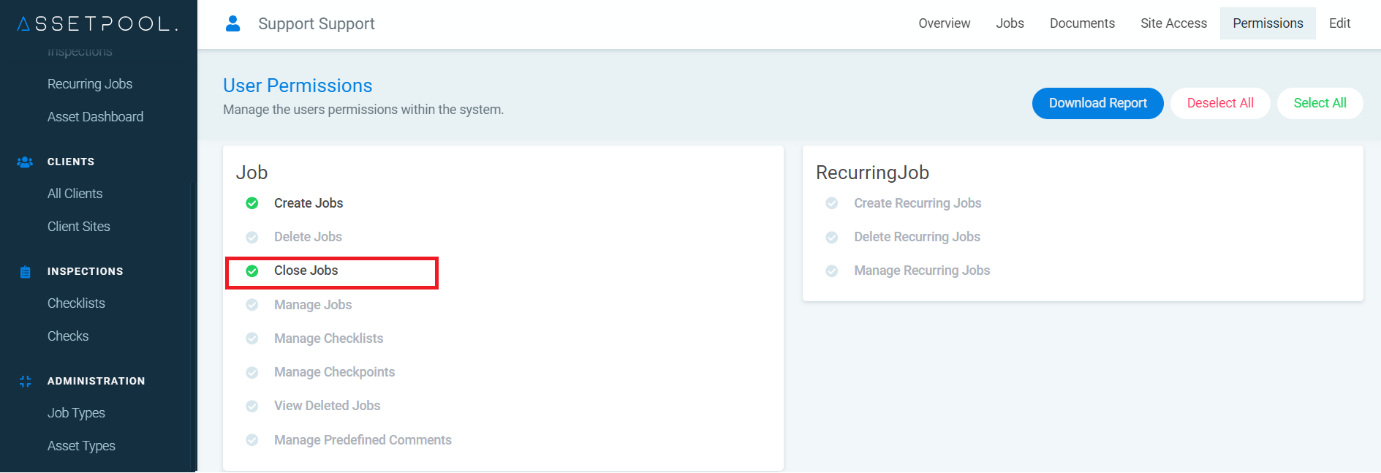
Task: Open the Documents tab
Action: pos(1082,23)
